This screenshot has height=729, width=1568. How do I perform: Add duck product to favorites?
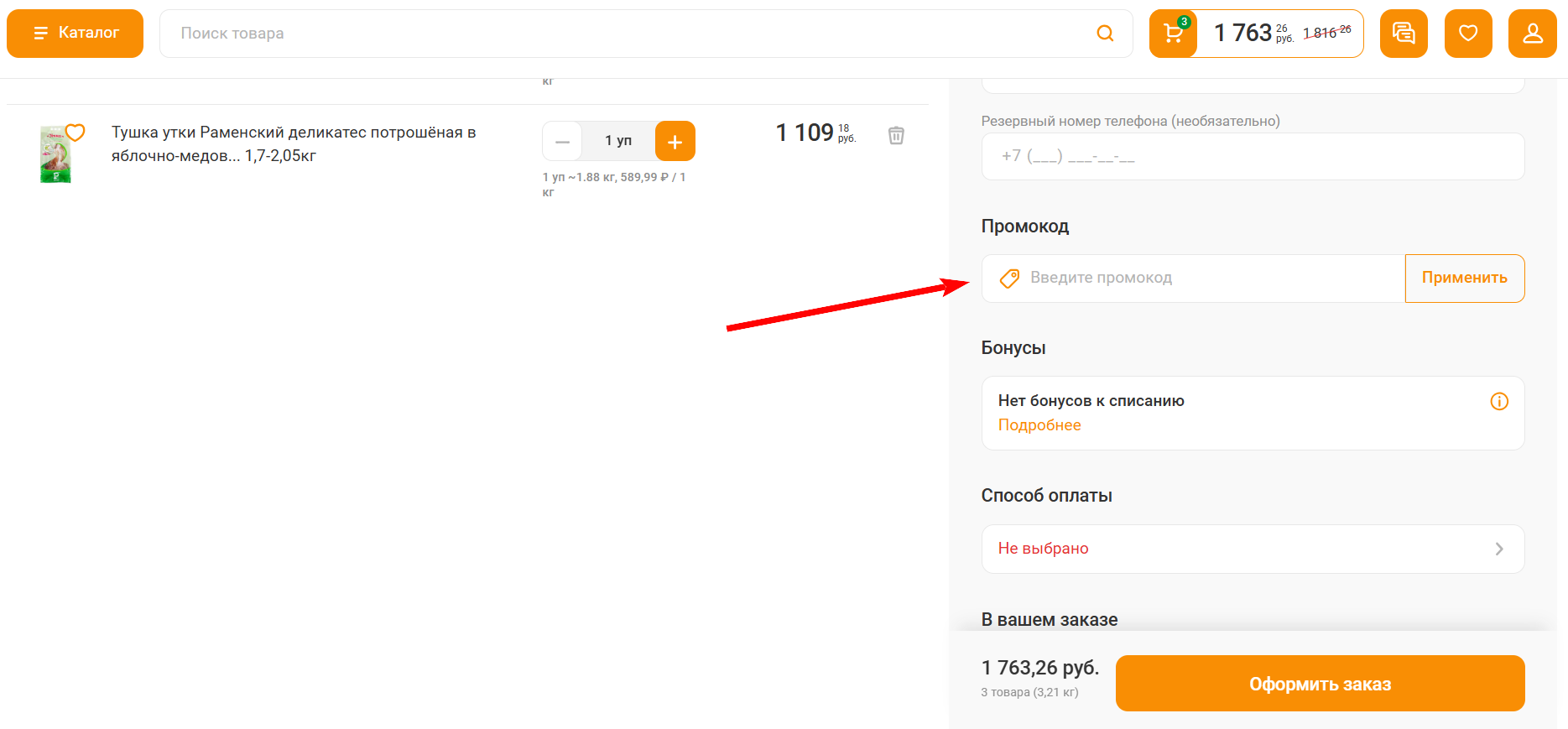point(76,133)
